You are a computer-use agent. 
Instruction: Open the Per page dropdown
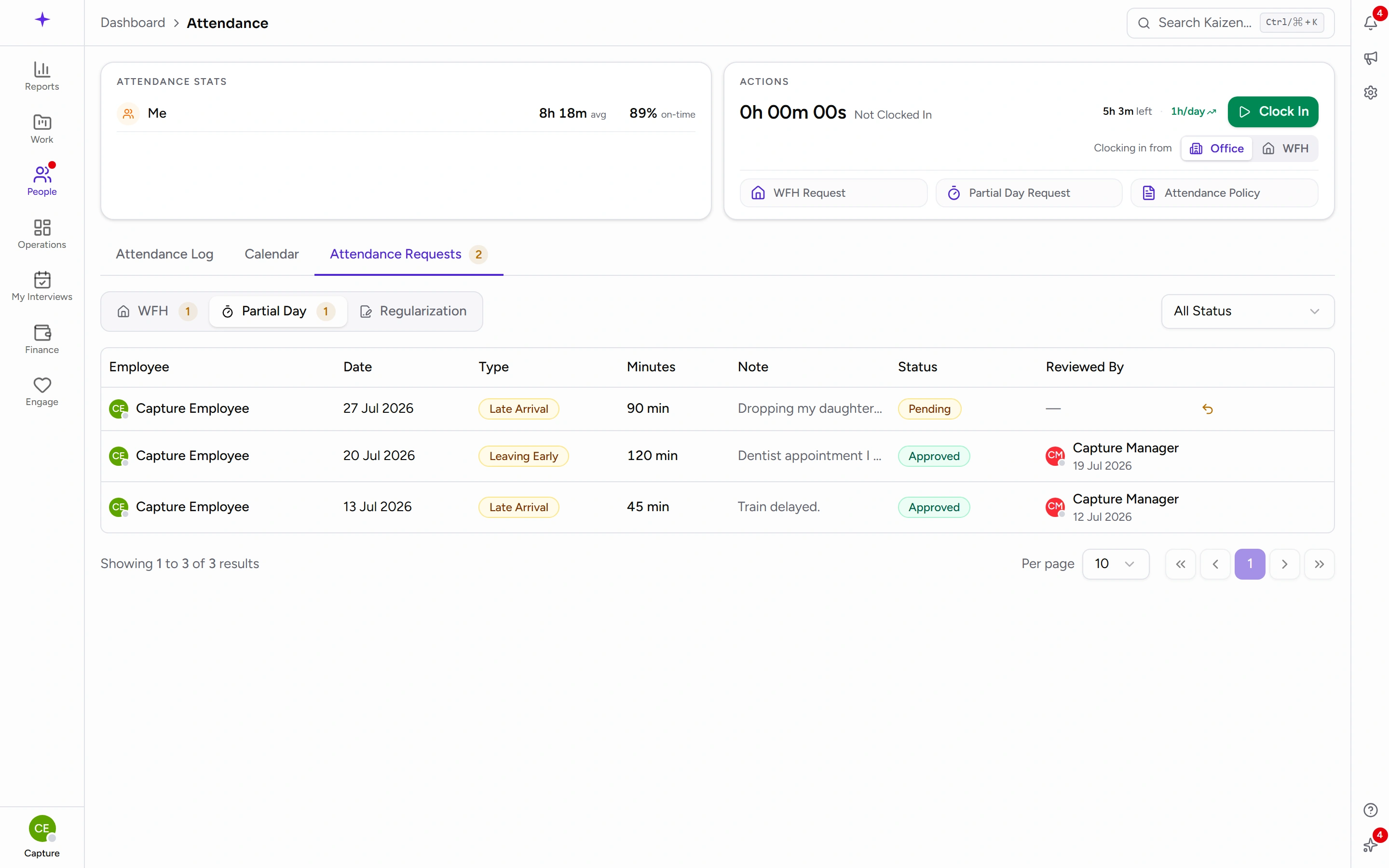point(1115,564)
